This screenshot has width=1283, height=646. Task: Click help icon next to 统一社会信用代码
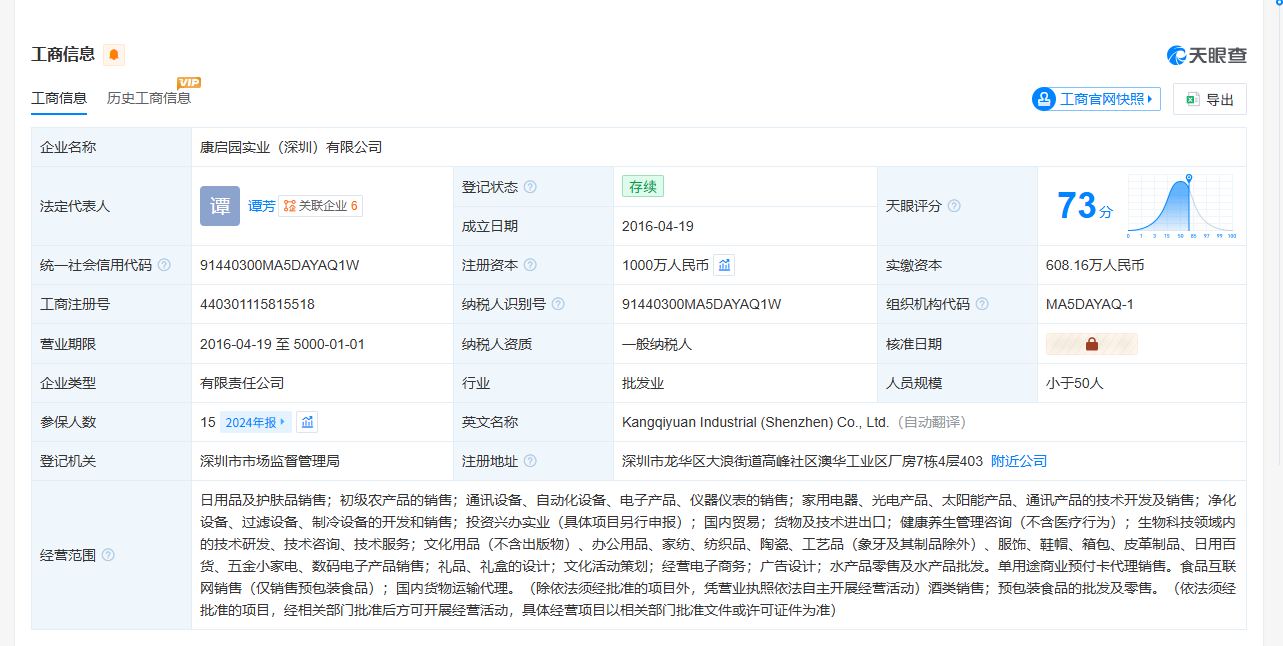point(164,265)
